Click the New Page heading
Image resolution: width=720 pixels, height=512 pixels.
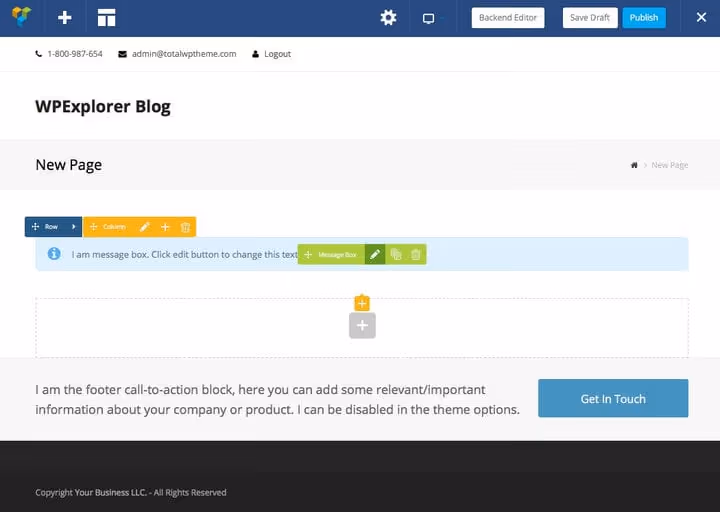(x=68, y=165)
